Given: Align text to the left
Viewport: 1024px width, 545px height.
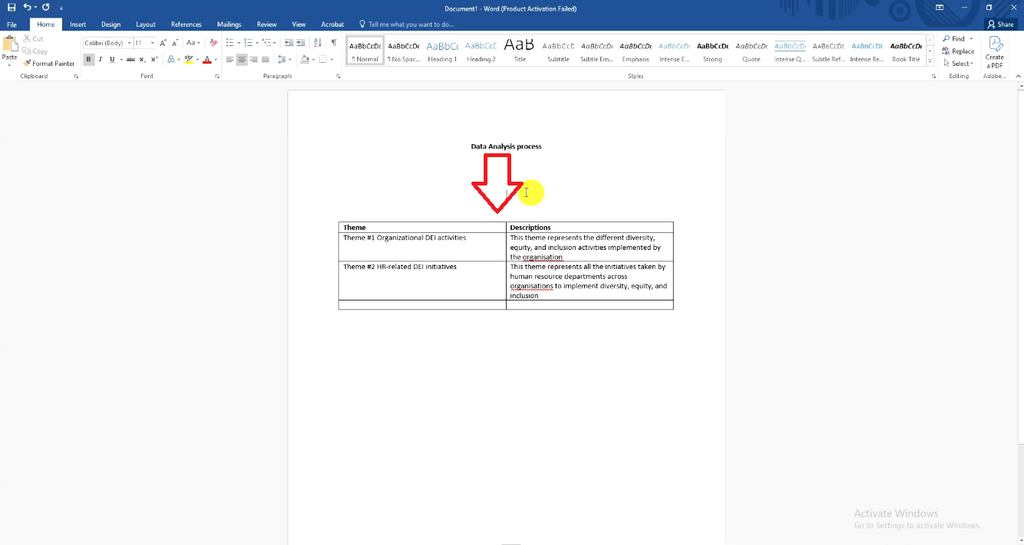Looking at the screenshot, I should point(230,59).
